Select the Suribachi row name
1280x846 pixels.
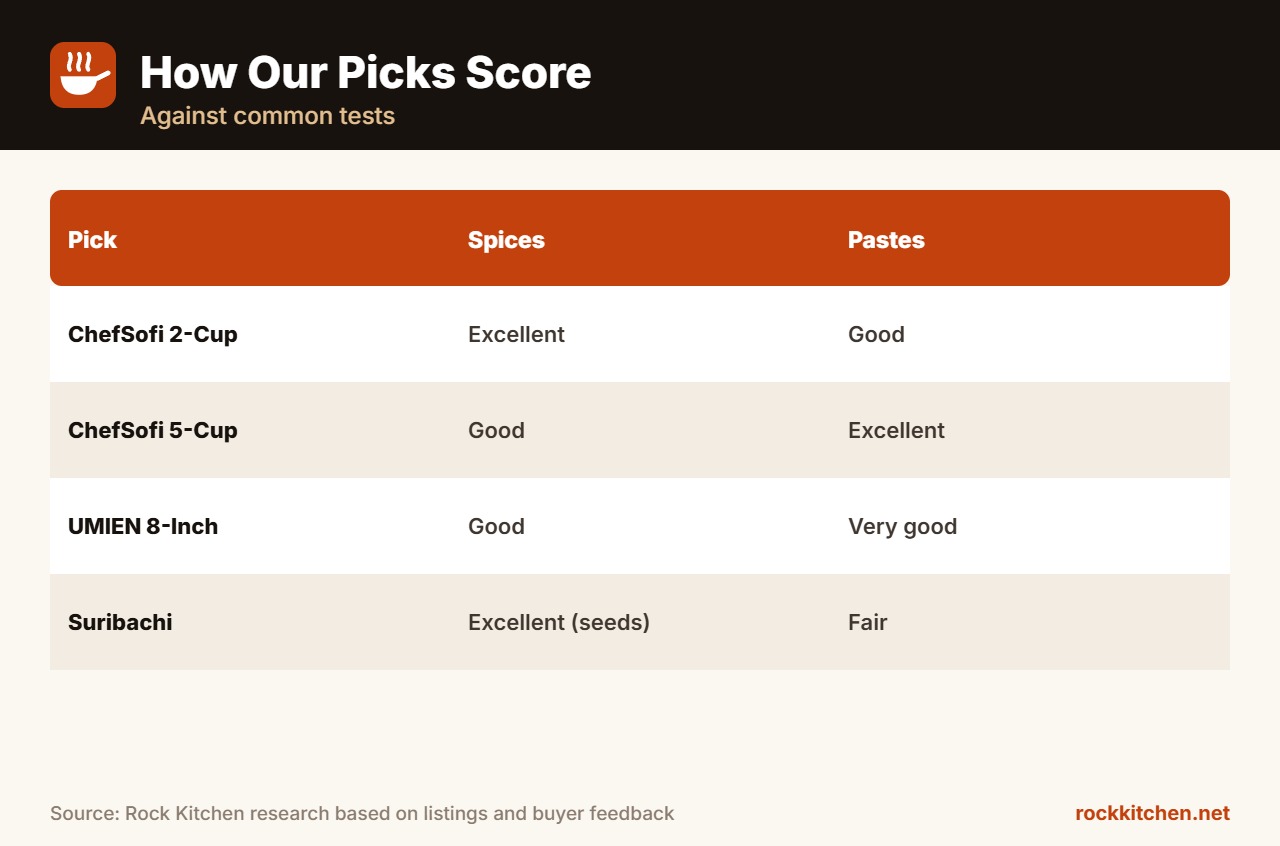point(120,622)
